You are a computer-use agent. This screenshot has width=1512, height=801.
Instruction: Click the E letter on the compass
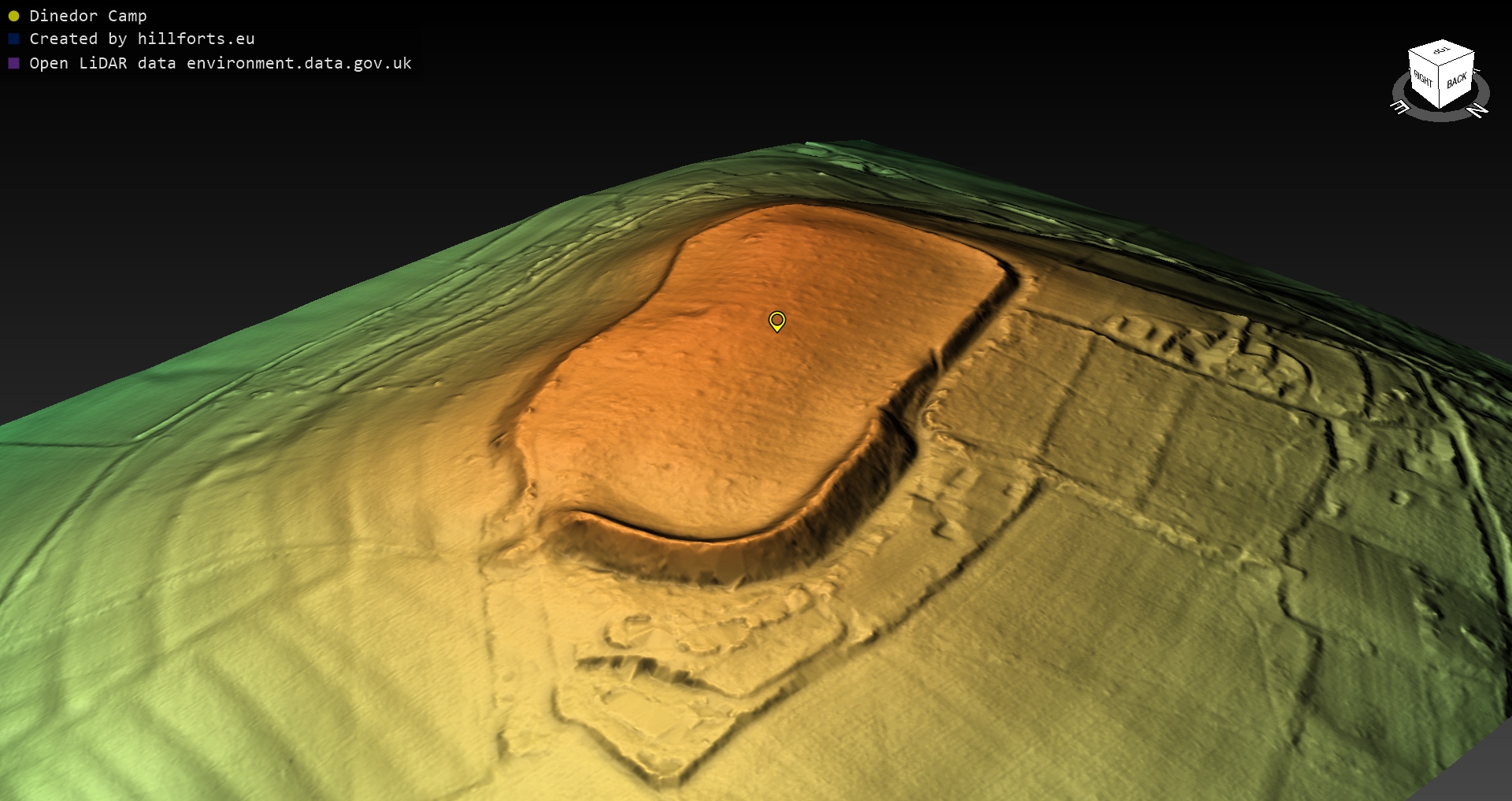pos(1399,107)
